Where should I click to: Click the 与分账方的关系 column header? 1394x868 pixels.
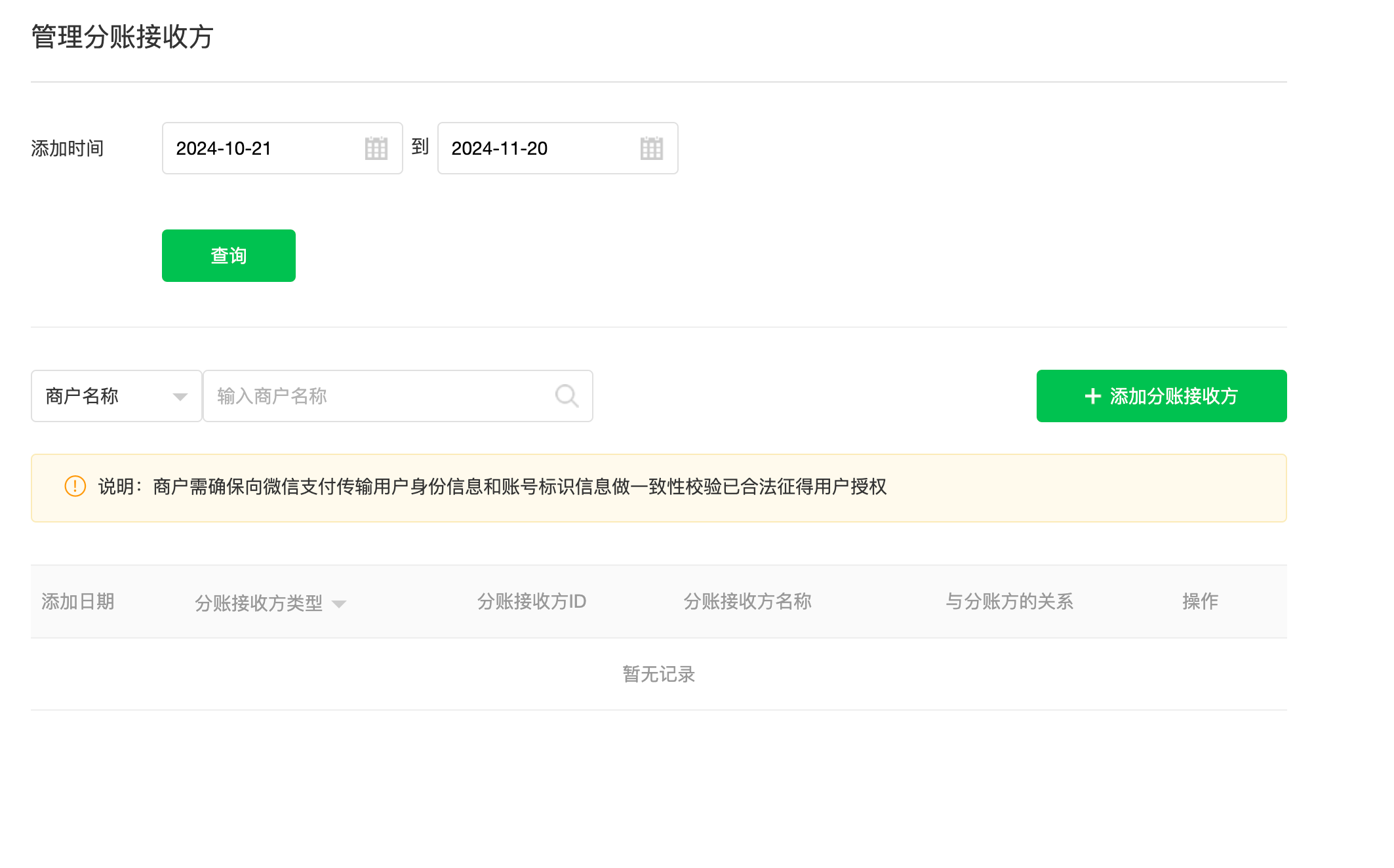tap(1009, 601)
